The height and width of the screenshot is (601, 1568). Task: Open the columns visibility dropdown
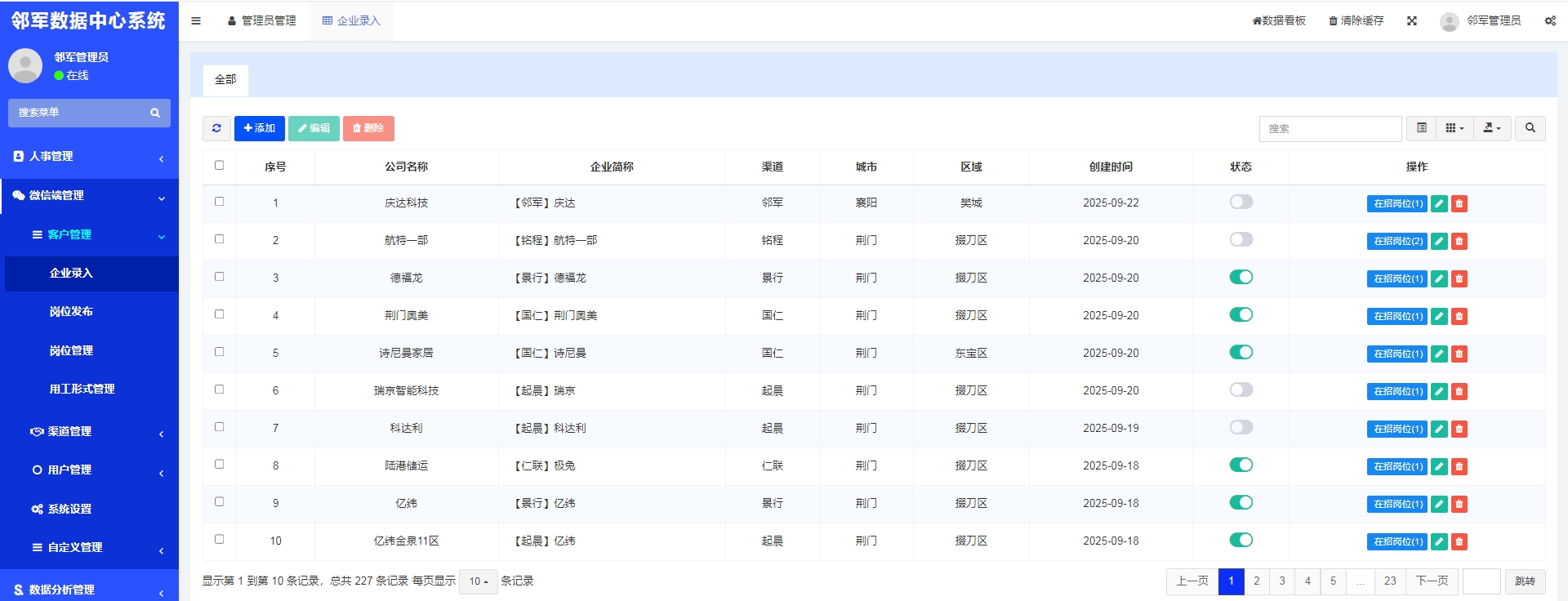tap(1454, 128)
